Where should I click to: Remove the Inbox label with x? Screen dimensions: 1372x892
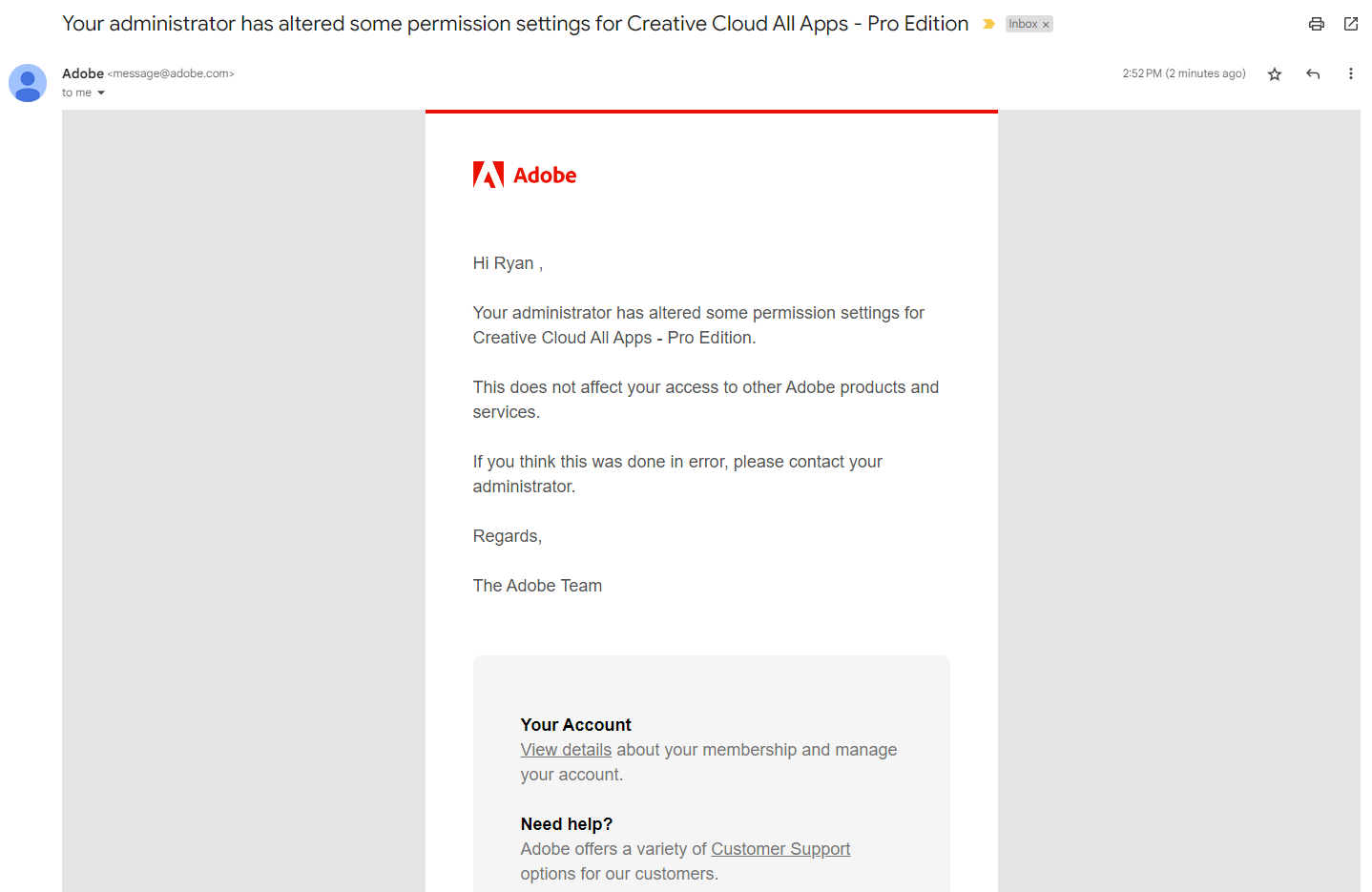pos(1046,25)
